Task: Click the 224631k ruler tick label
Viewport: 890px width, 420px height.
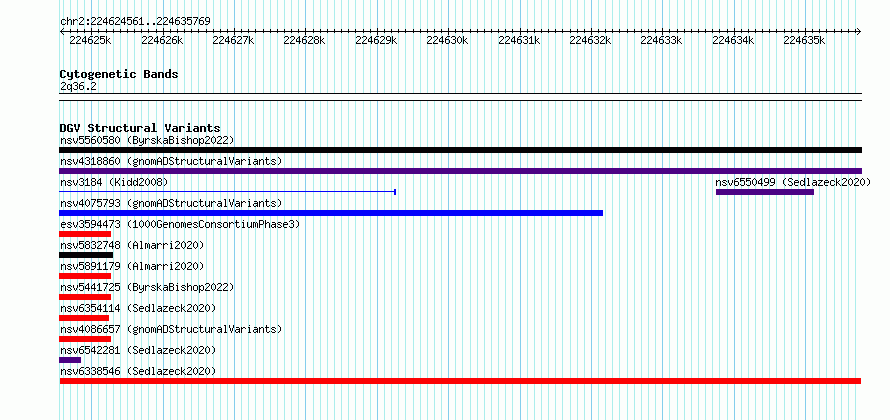Action: click(519, 40)
